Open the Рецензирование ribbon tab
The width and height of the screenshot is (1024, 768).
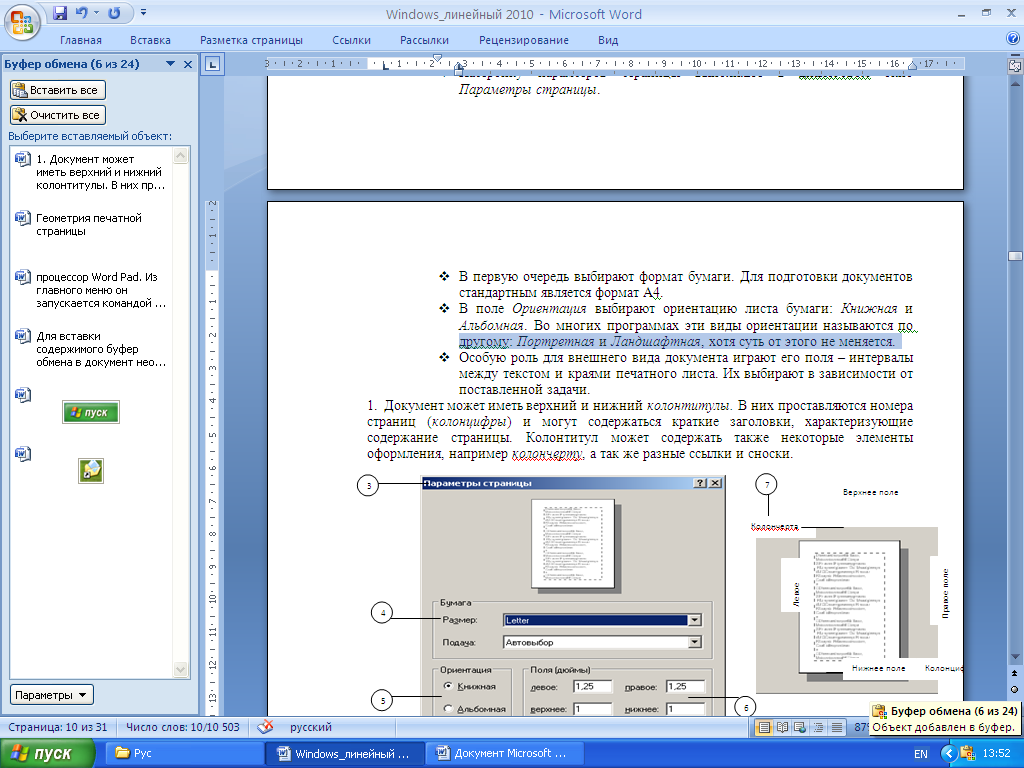(x=524, y=40)
